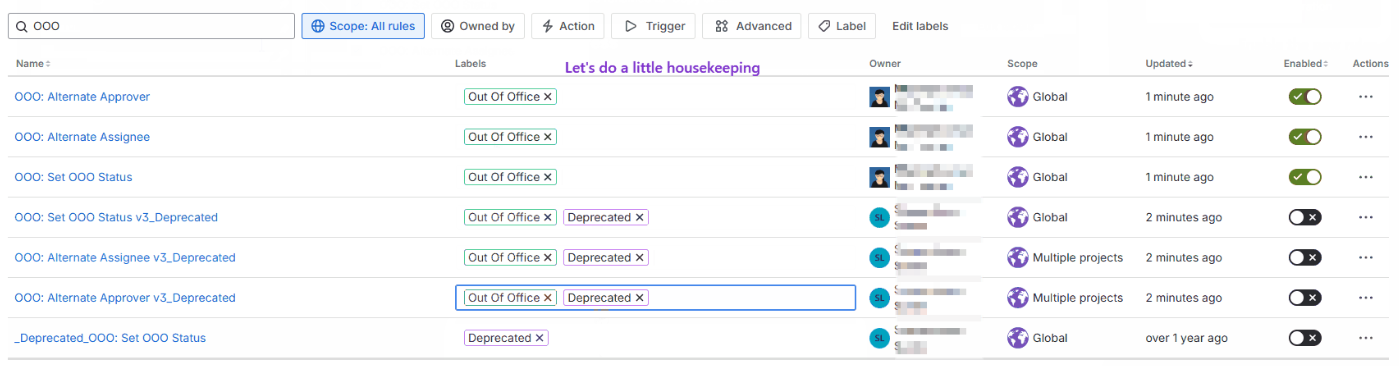Click the Global scope icon for OOO: Set OOO Status
The width and height of the screenshot is (1399, 366).
point(1018,177)
